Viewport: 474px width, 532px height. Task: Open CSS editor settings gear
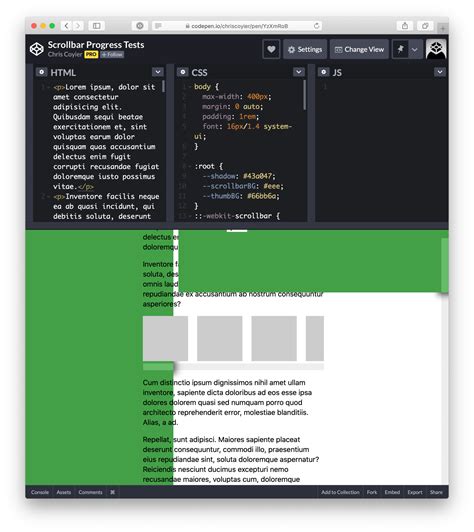coord(183,72)
